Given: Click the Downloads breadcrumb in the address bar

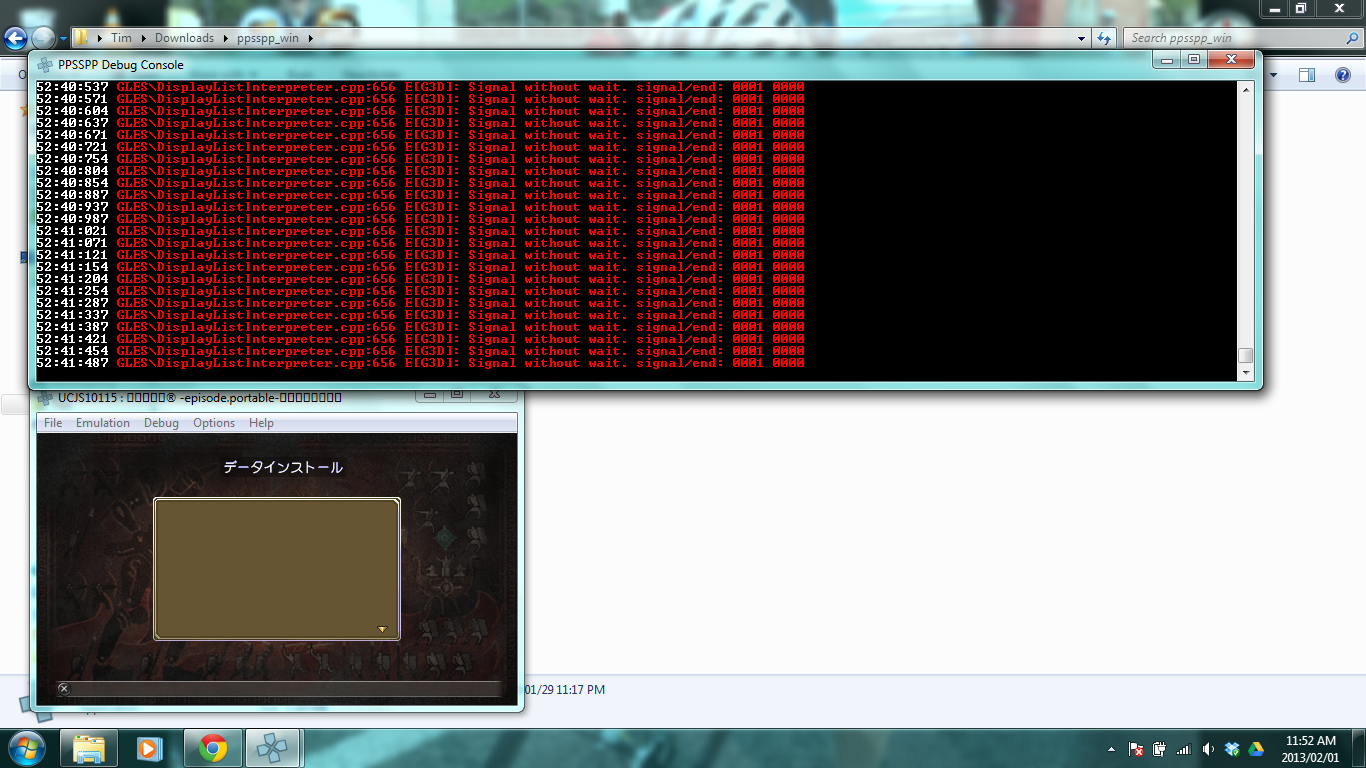Looking at the screenshot, I should [184, 38].
